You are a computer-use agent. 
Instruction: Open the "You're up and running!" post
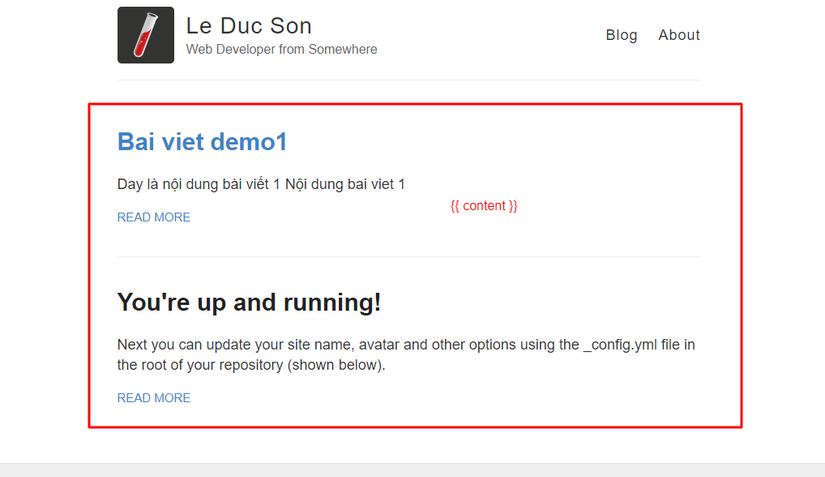click(249, 301)
